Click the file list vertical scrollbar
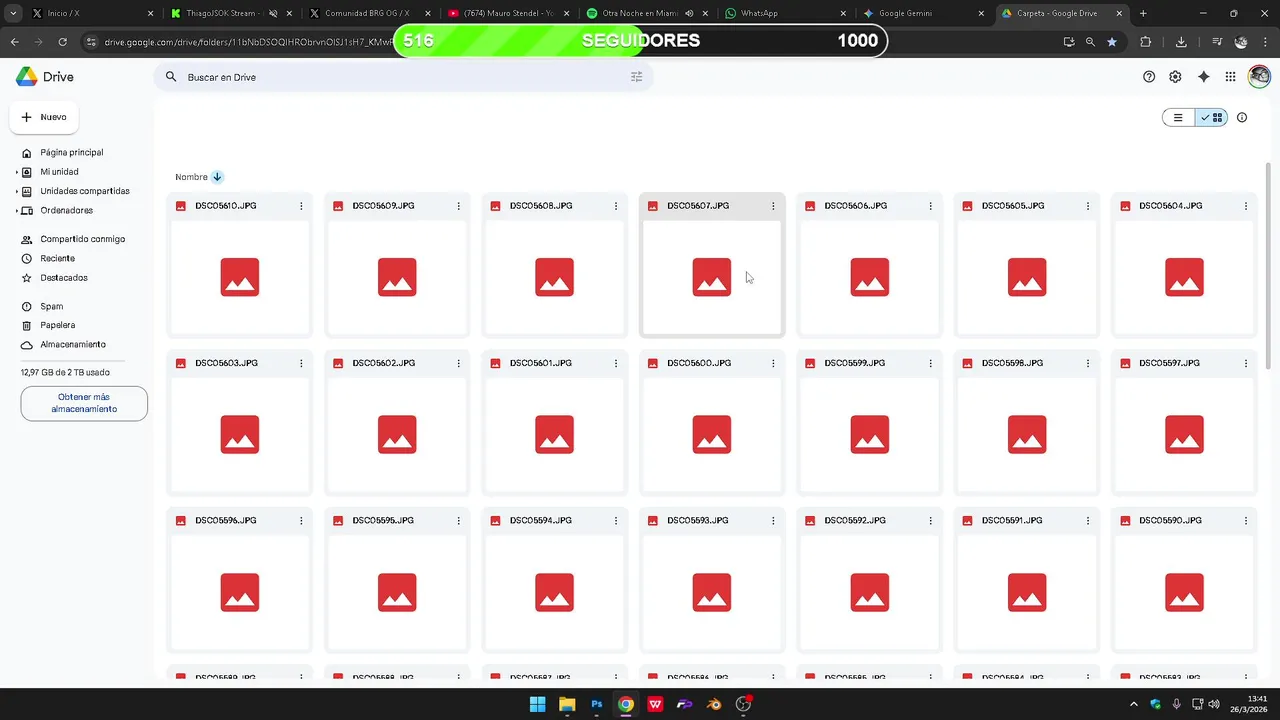The height and width of the screenshot is (720, 1280). pyautogui.click(x=1270, y=266)
